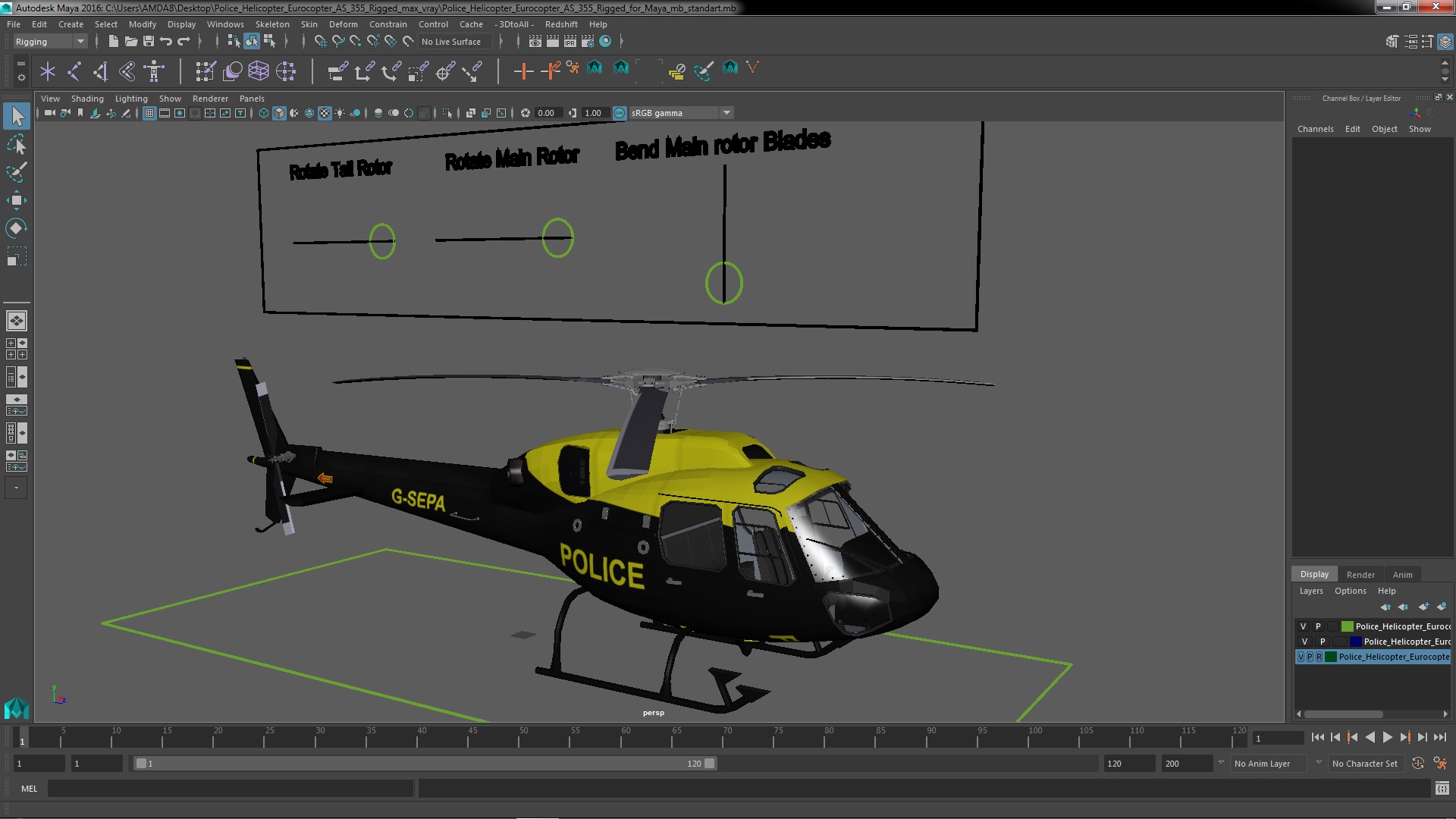The width and height of the screenshot is (1456, 819).
Task: Toggle visibility V of green layer
Action: click(x=1304, y=626)
